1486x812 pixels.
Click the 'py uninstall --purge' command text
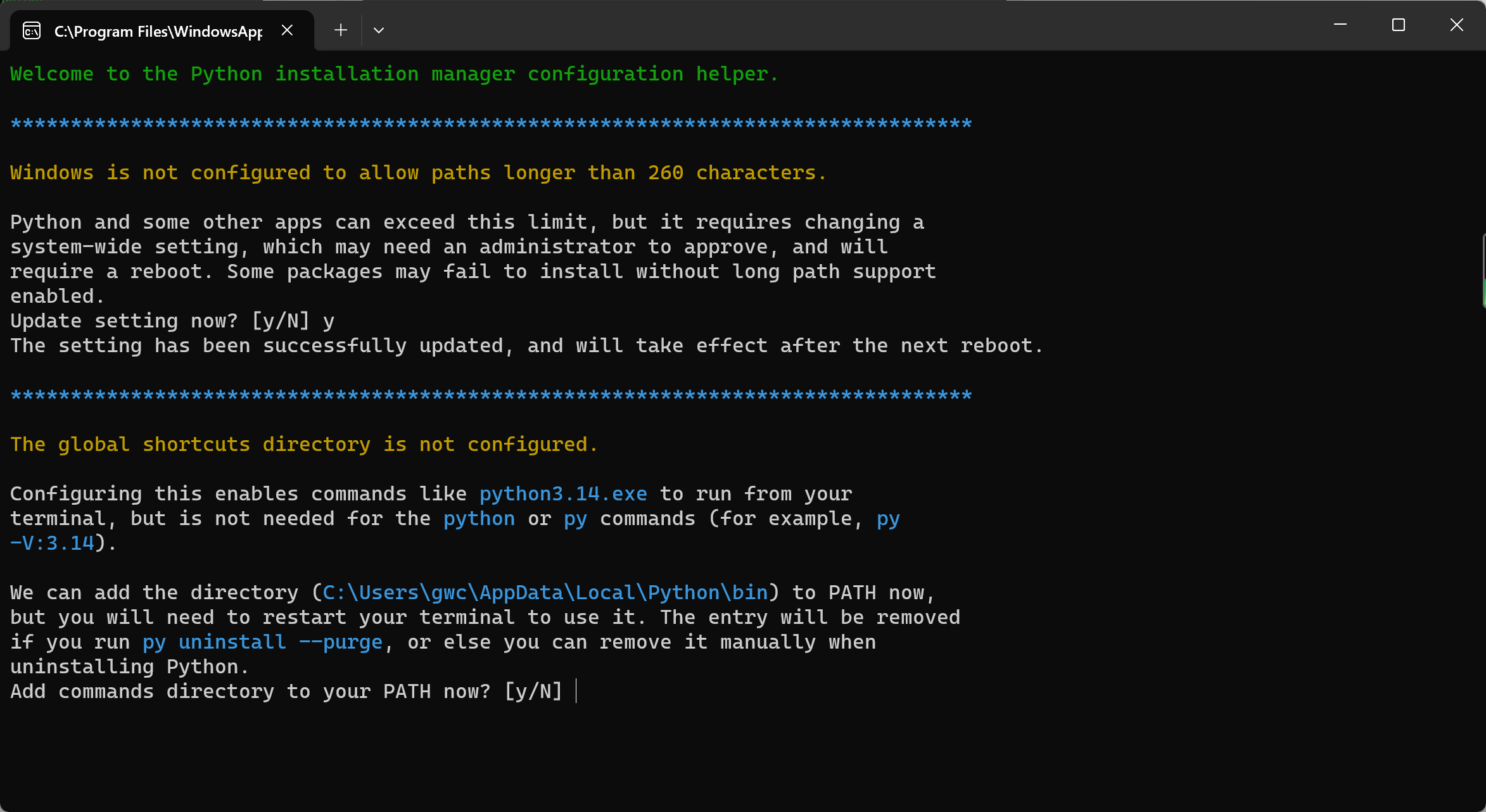point(262,642)
